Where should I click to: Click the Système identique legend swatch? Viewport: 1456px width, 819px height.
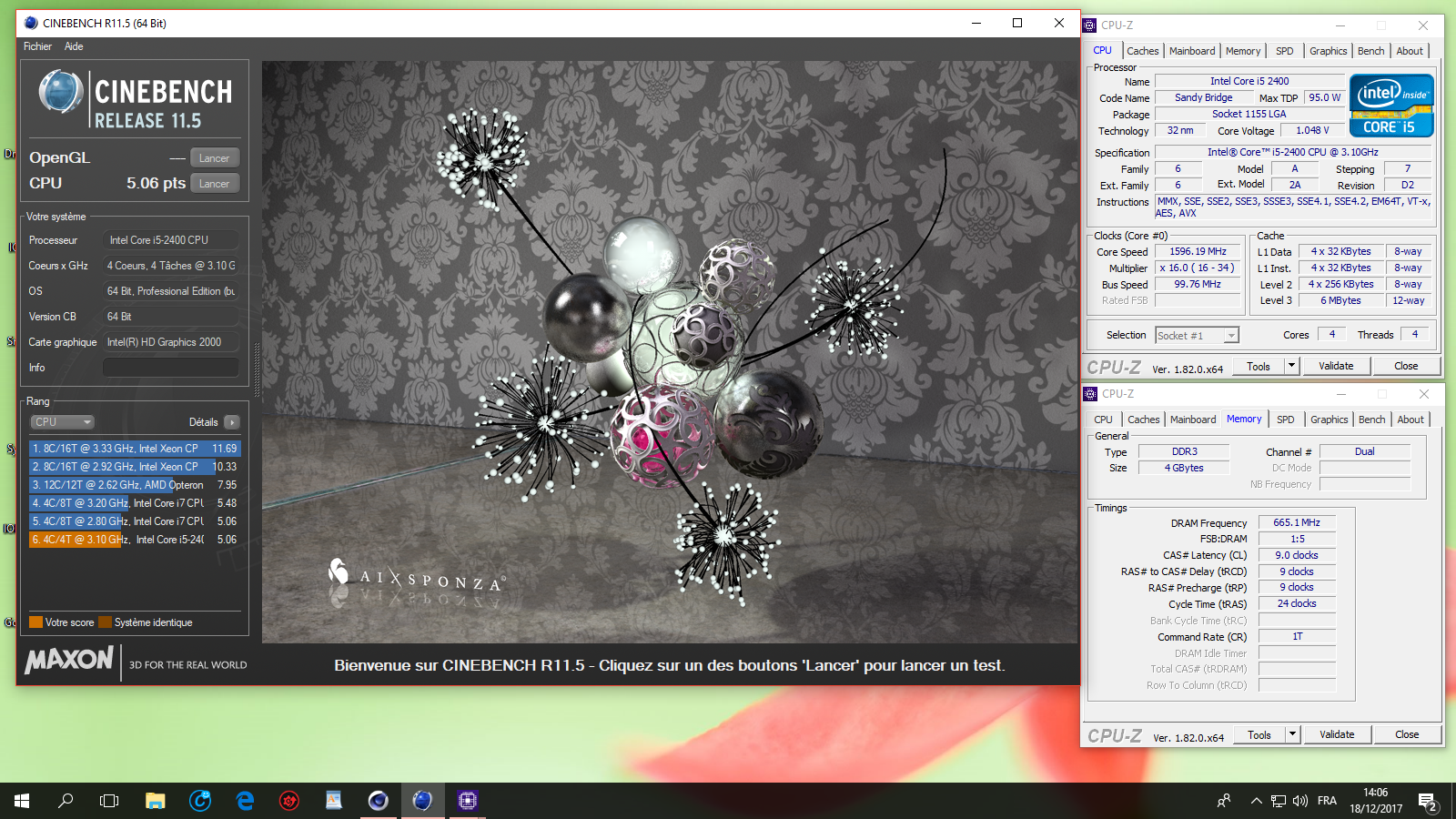(105, 622)
